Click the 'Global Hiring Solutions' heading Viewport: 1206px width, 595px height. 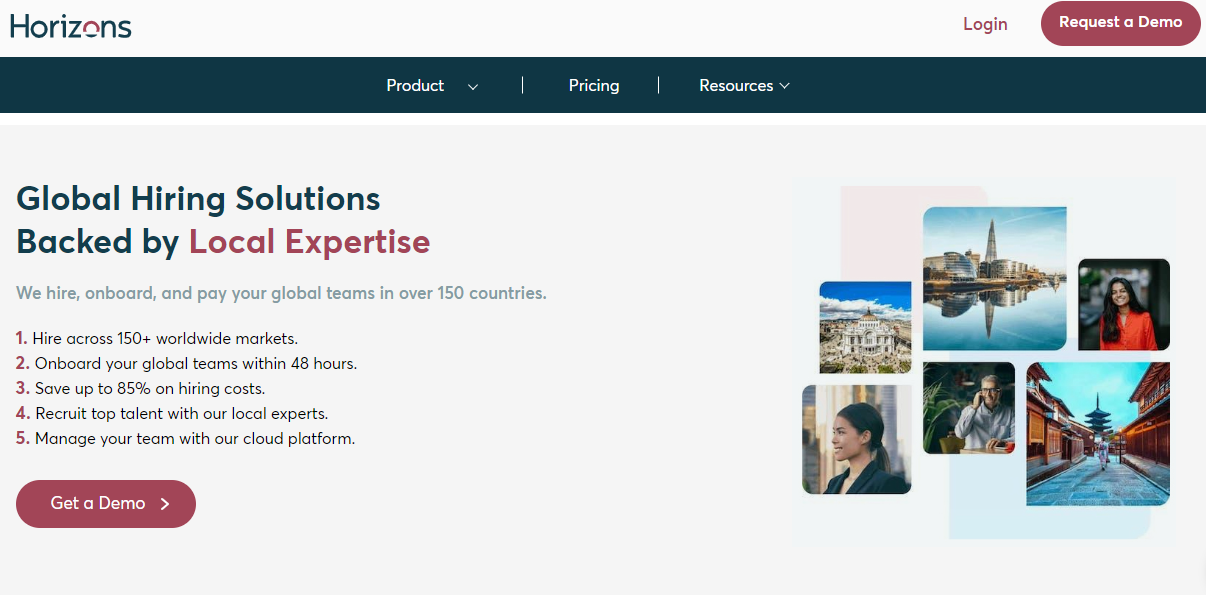pyautogui.click(x=198, y=198)
